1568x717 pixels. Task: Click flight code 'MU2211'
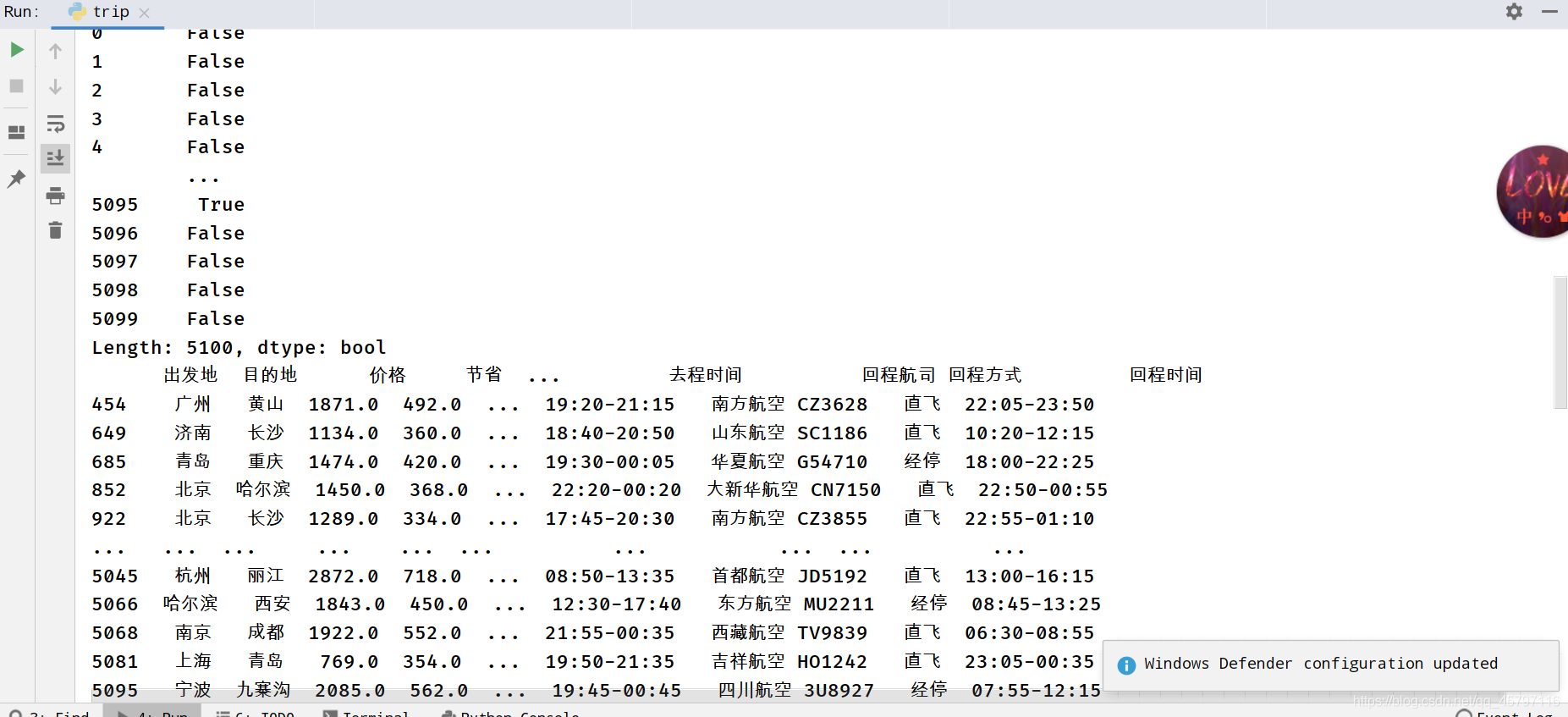click(x=839, y=604)
